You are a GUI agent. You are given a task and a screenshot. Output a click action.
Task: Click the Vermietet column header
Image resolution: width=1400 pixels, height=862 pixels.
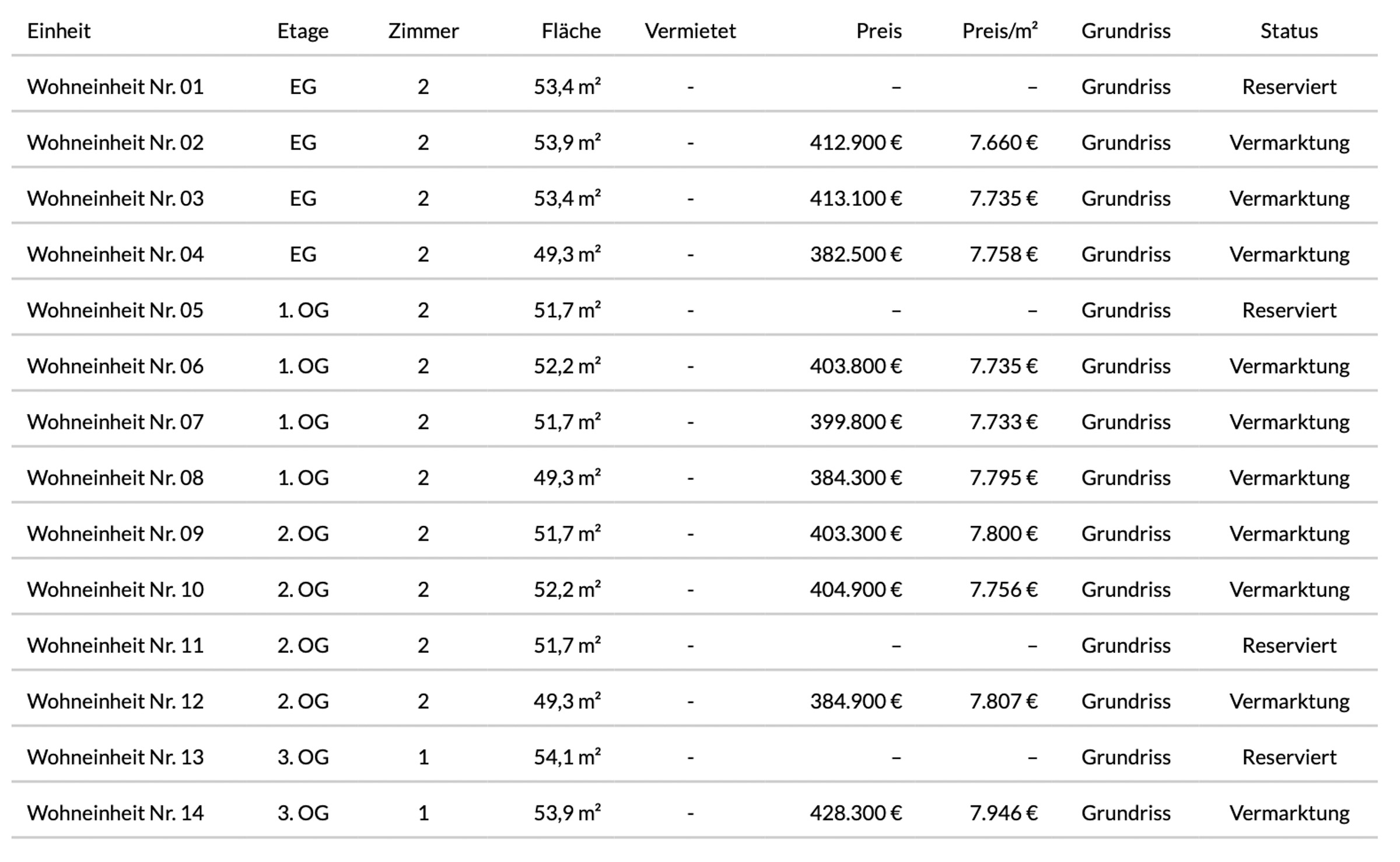coord(690,31)
